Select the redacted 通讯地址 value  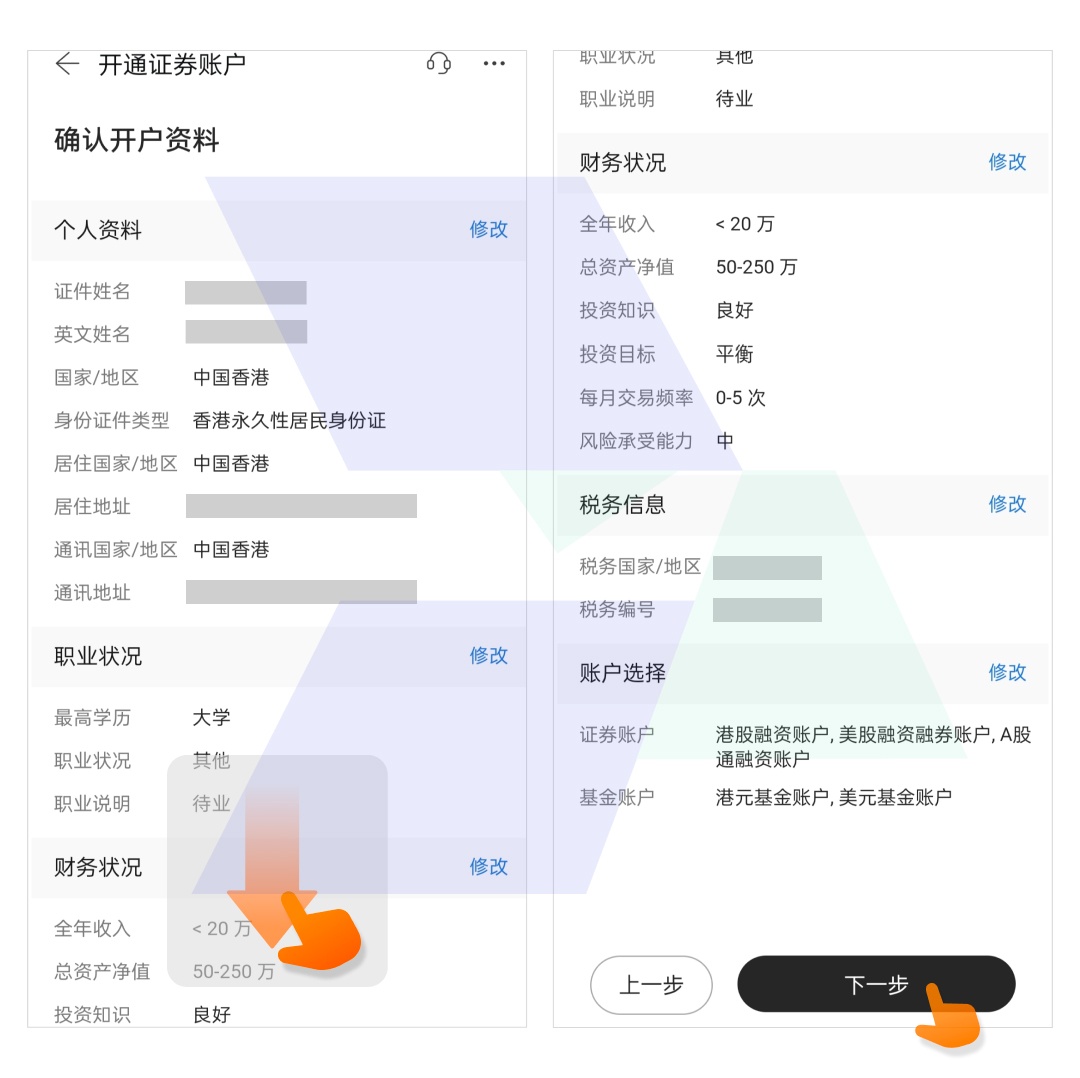pos(301,592)
